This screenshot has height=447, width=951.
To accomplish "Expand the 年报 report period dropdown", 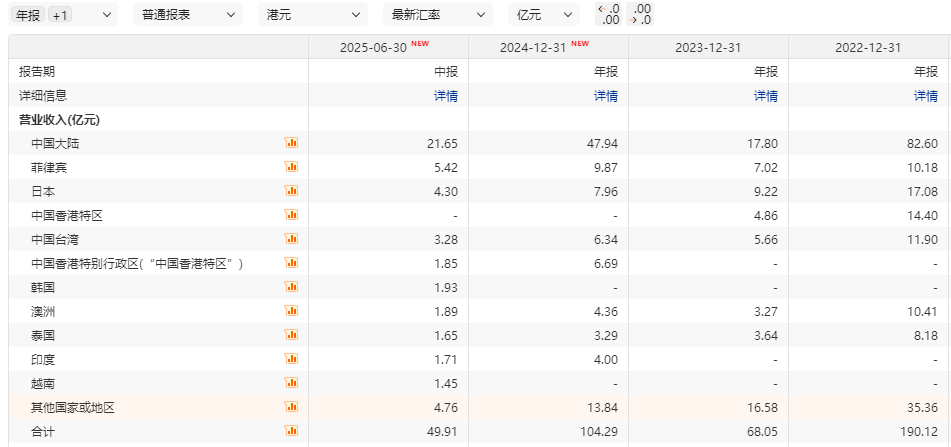I will tap(63, 15).
